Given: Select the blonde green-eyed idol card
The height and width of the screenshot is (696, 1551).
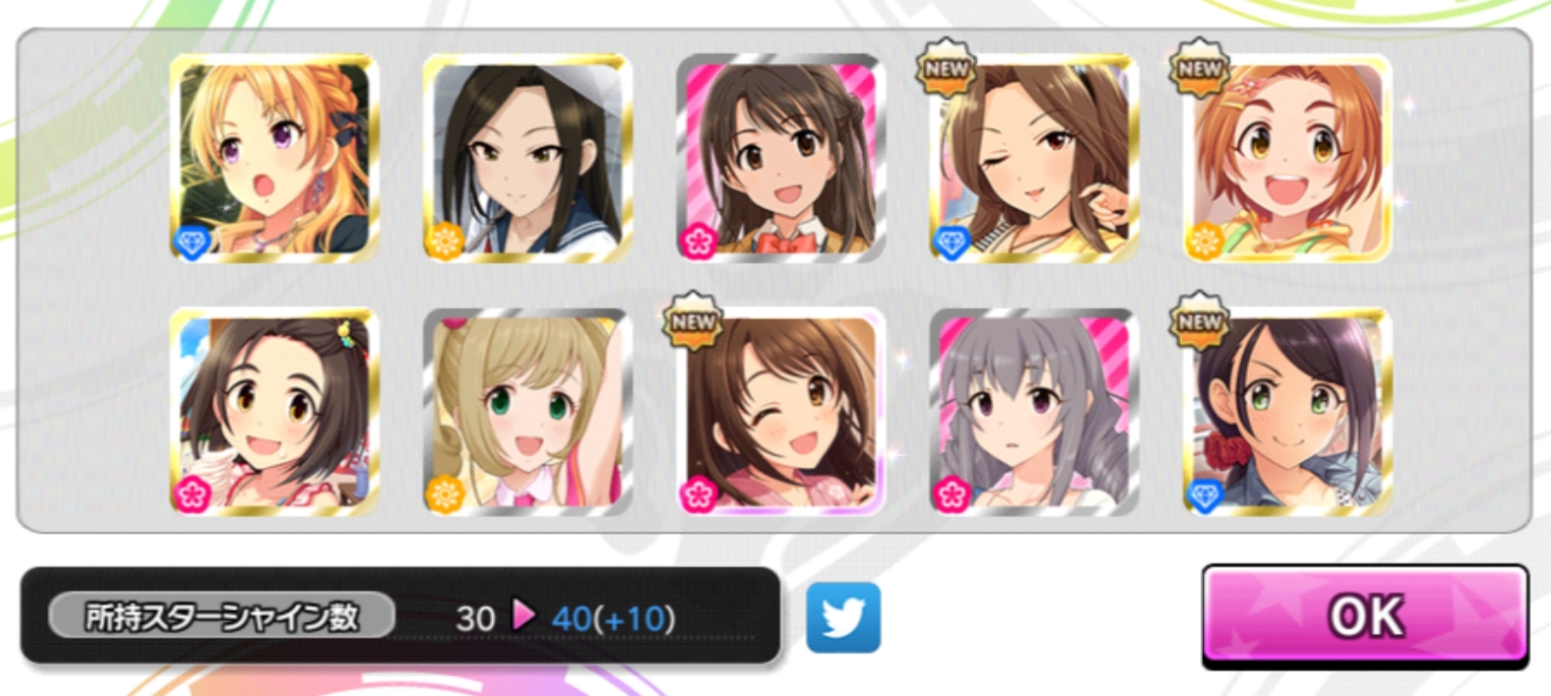Looking at the screenshot, I should coord(527,411).
